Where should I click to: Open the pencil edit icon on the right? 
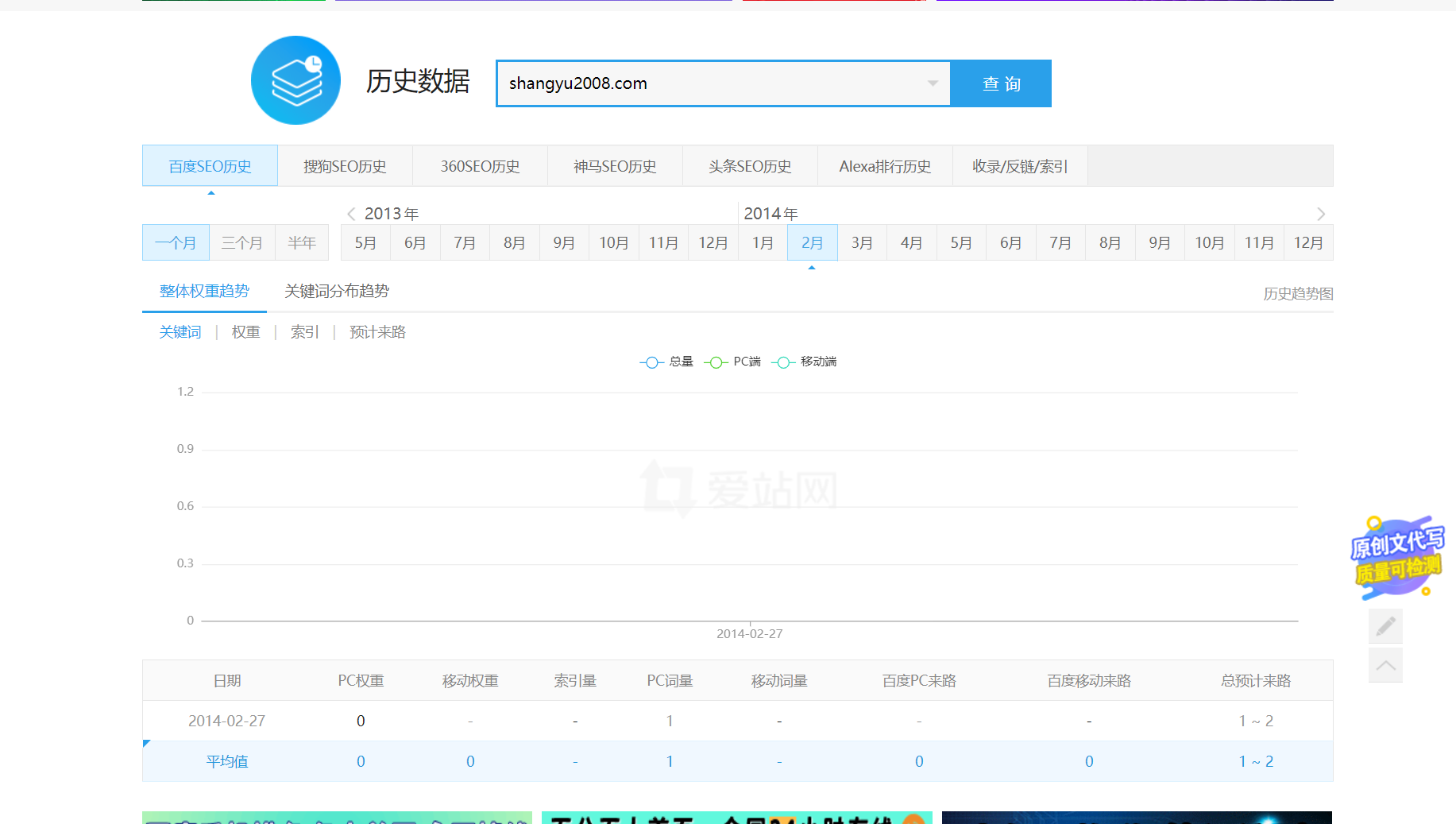point(1385,626)
